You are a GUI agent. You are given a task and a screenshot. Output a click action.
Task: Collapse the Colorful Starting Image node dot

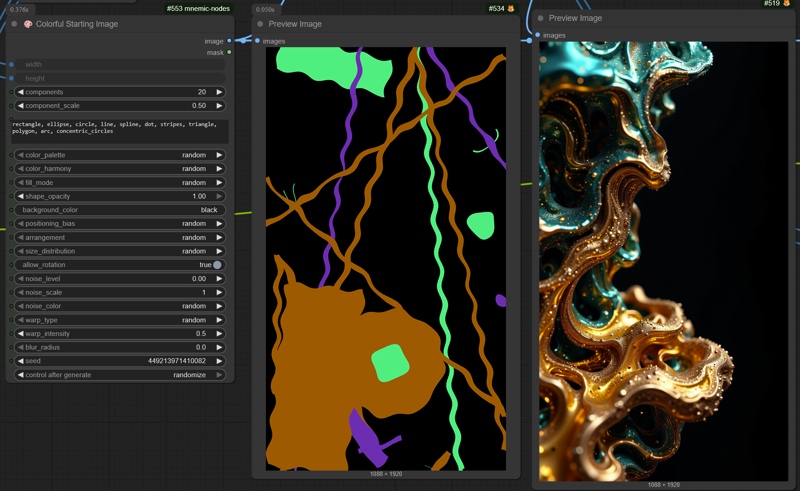[14, 24]
